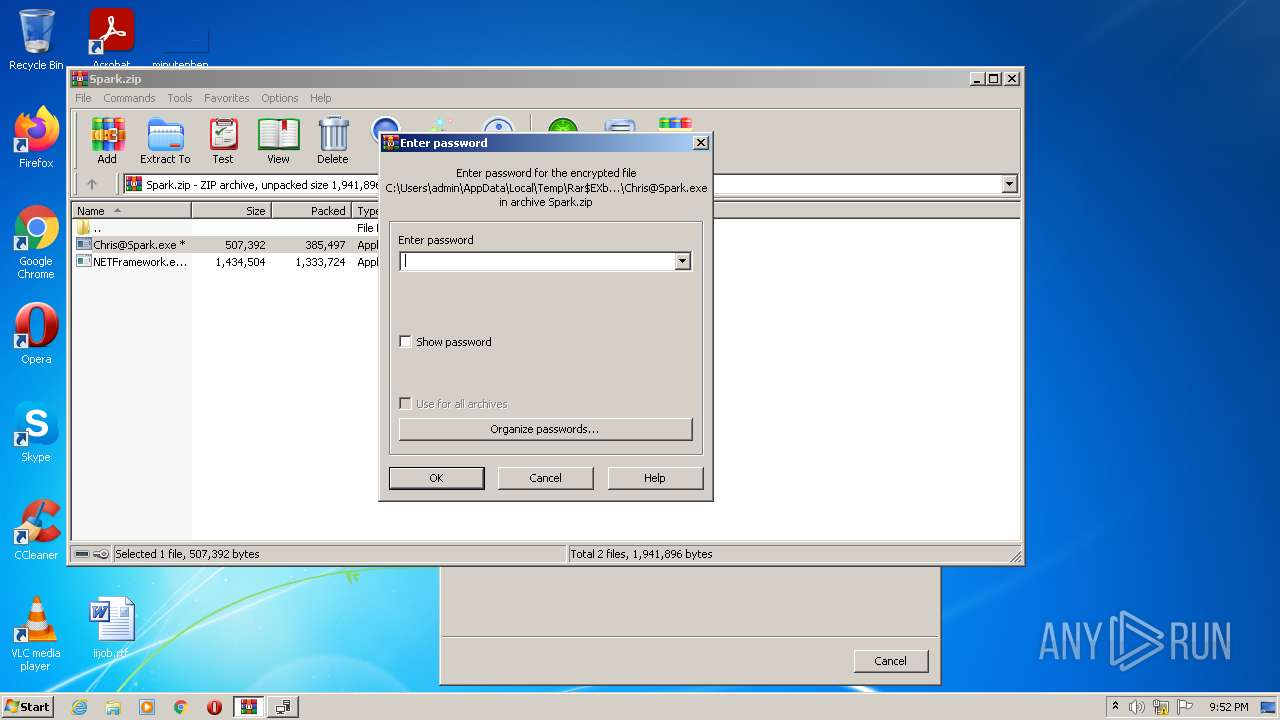The image size is (1280, 720).
Task: Click Organize passwords button
Action: tap(545, 429)
